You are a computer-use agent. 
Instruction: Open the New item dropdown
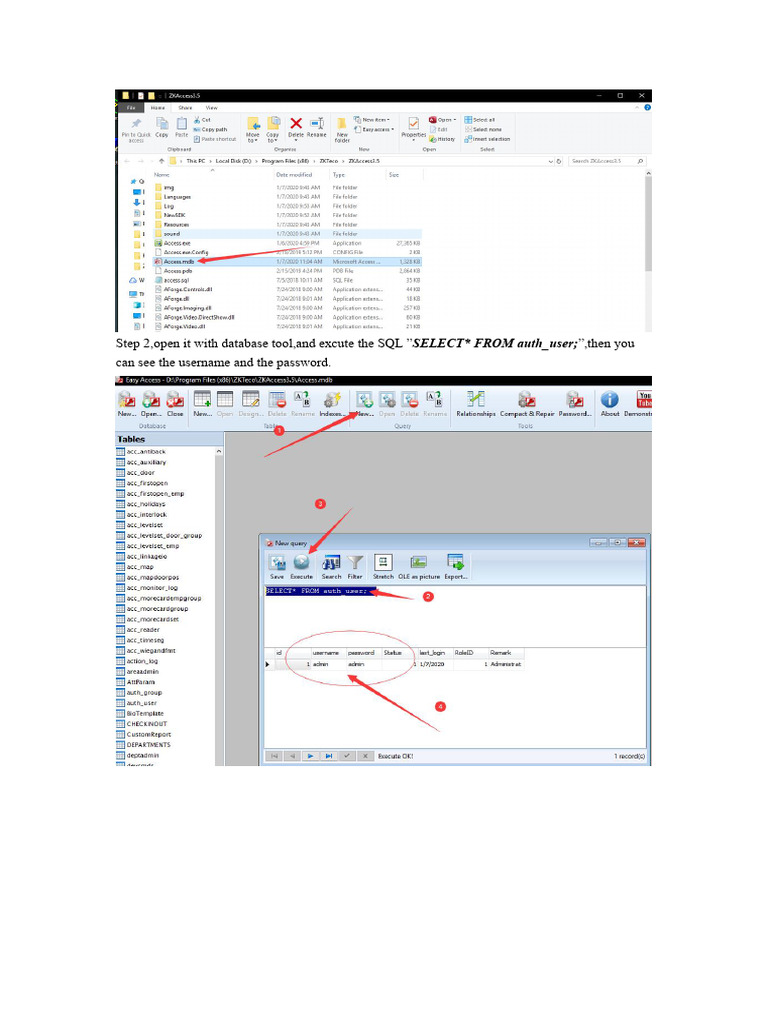point(372,120)
